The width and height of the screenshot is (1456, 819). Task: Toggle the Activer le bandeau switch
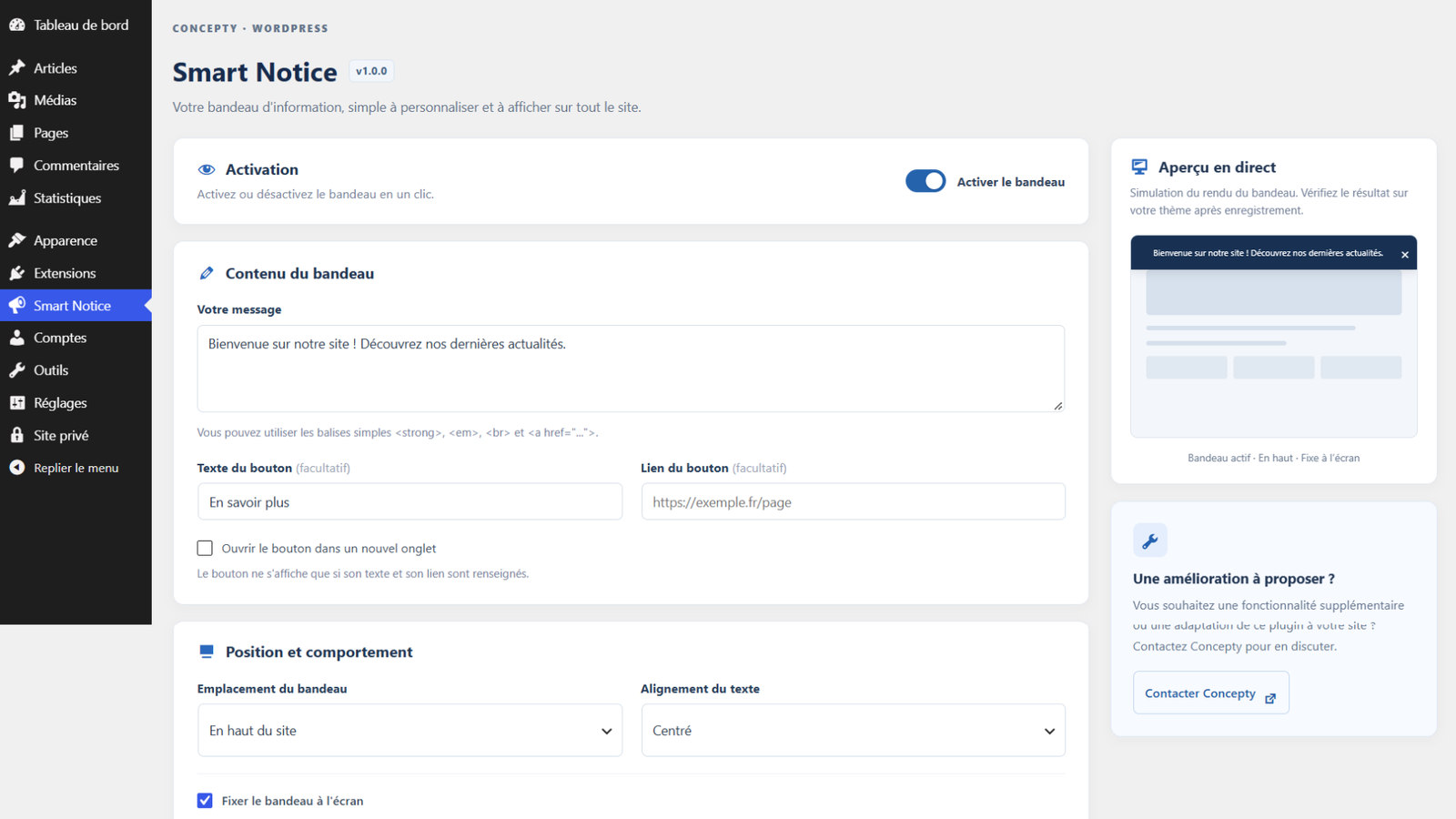[925, 181]
